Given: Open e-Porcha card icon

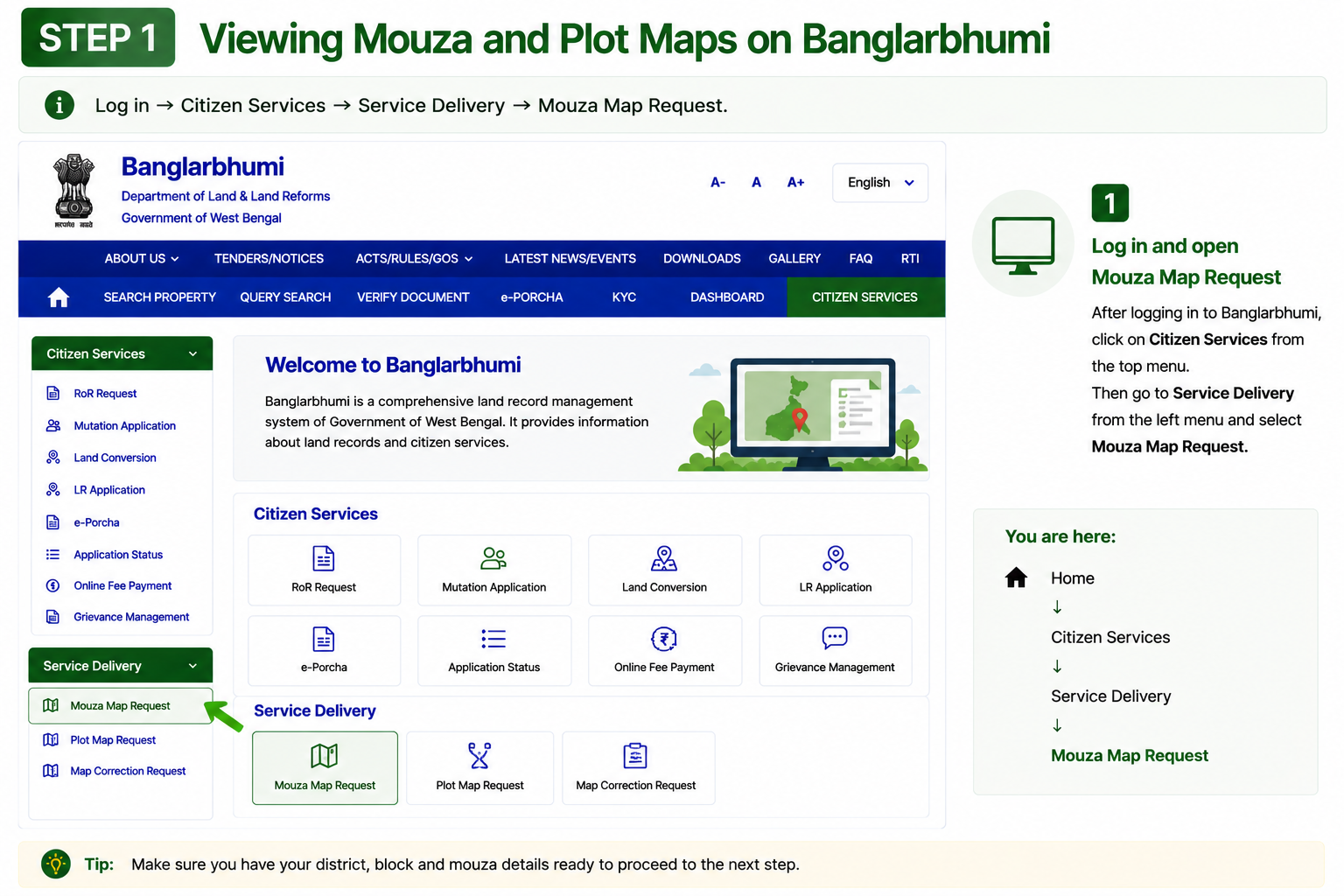Looking at the screenshot, I should click(x=324, y=639).
